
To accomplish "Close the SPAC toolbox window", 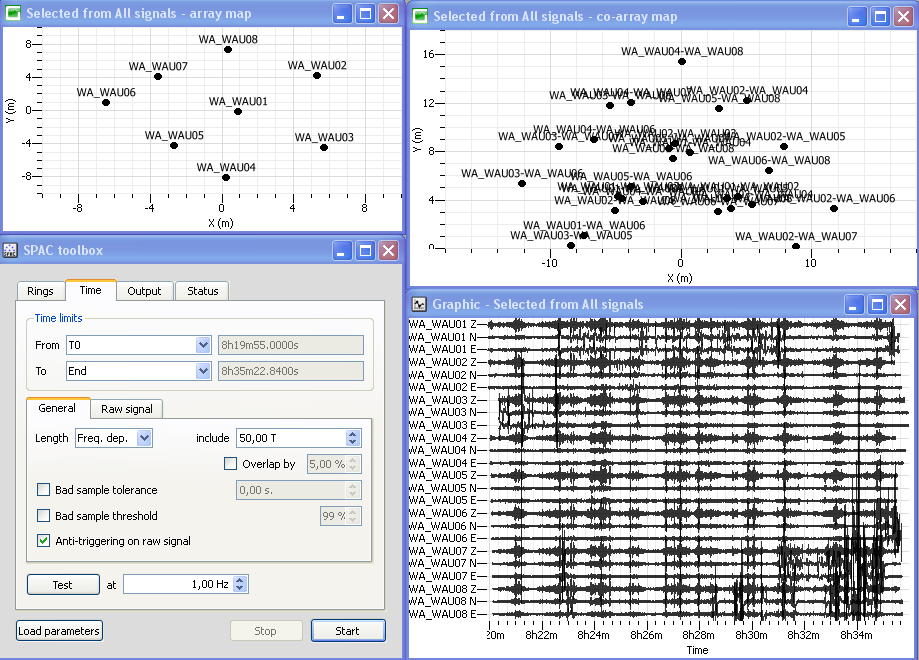I will (388, 250).
